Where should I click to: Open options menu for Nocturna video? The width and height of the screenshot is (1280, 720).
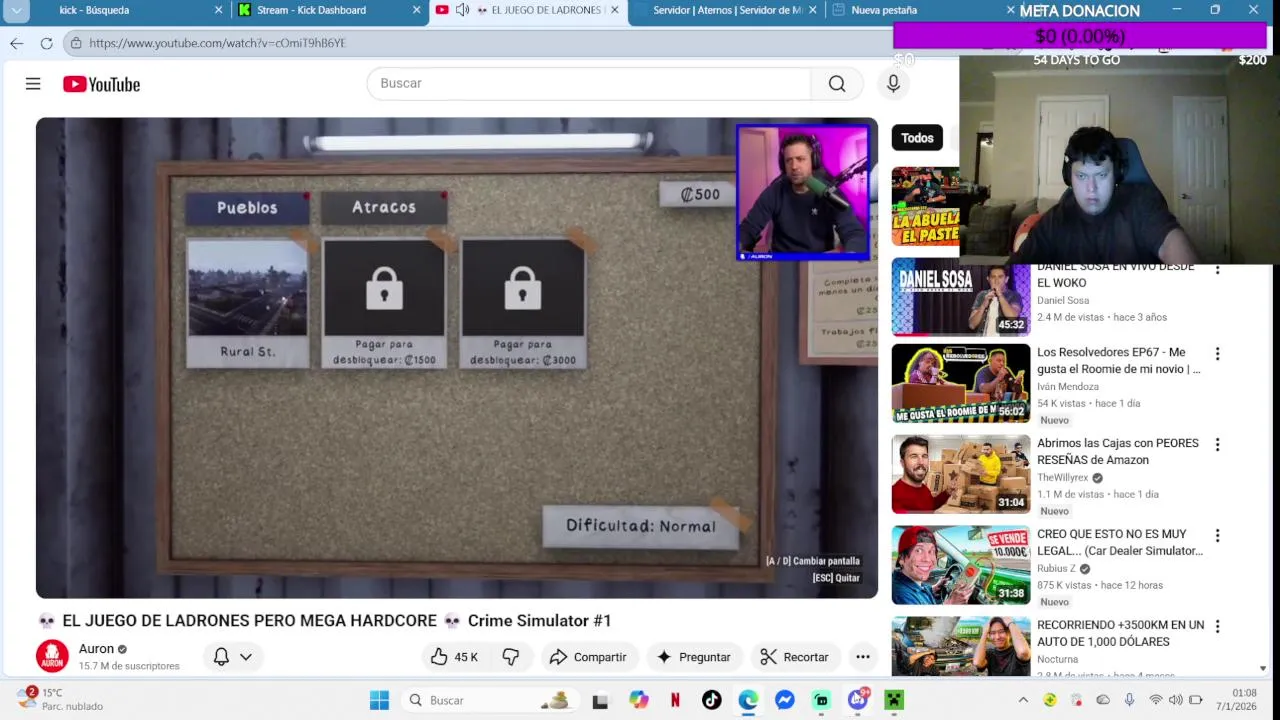(x=1217, y=626)
